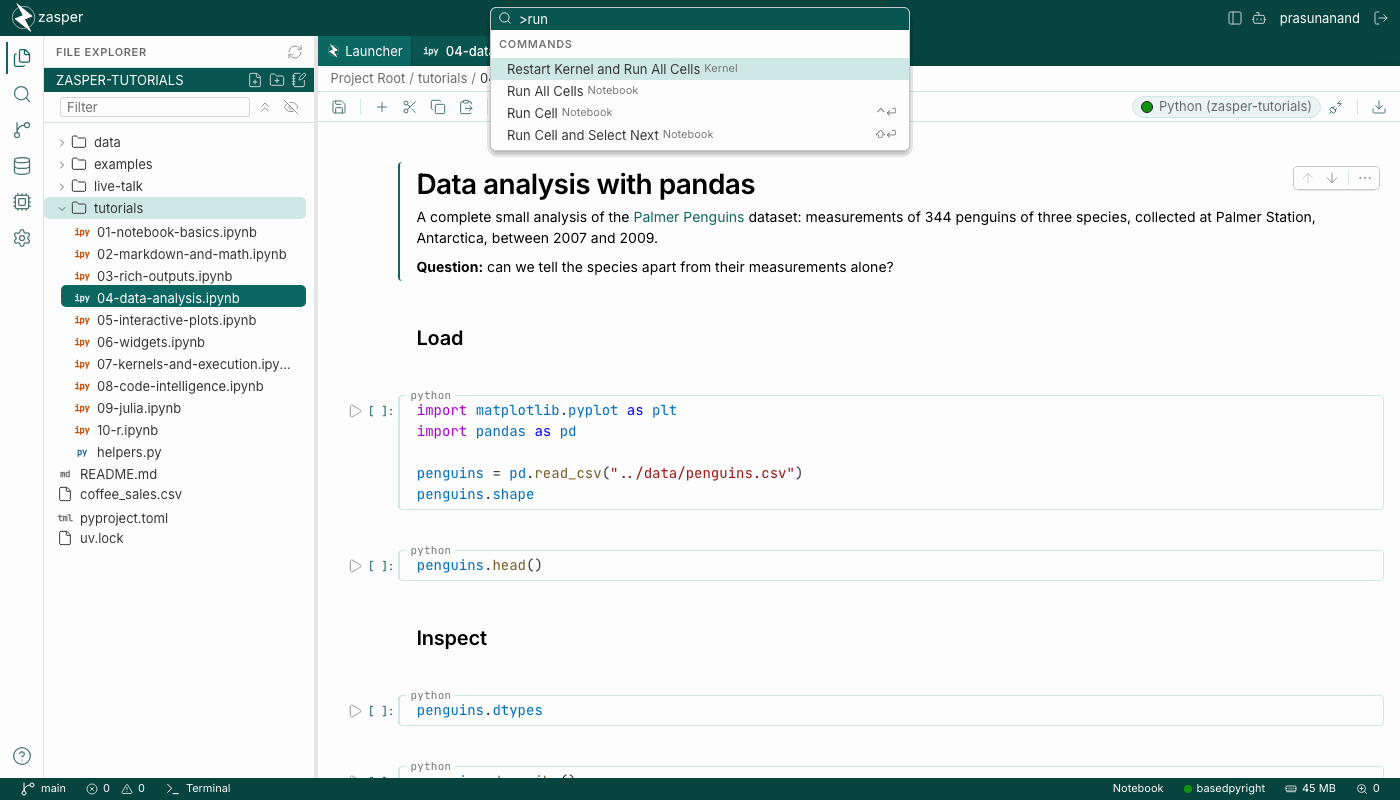Screen dimensions: 1400x800
Task: Open the Help question-mark icon
Action: (x=22, y=756)
